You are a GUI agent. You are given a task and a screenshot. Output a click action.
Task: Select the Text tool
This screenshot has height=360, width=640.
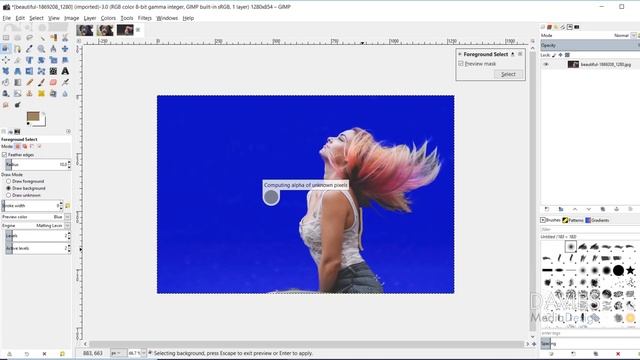pos(65,71)
